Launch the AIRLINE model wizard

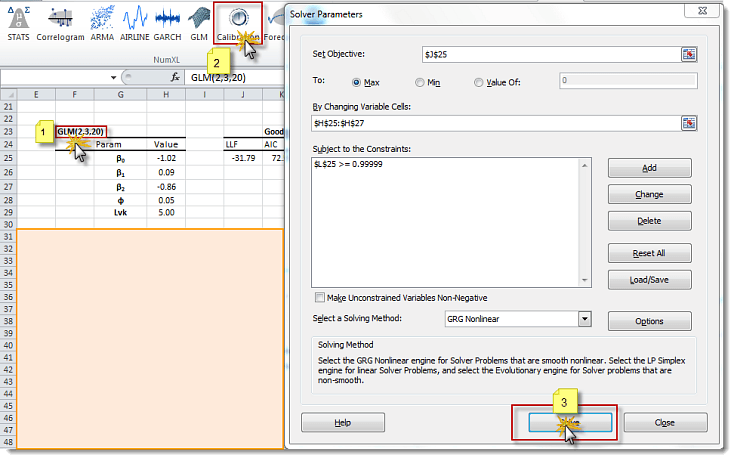pyautogui.click(x=135, y=23)
